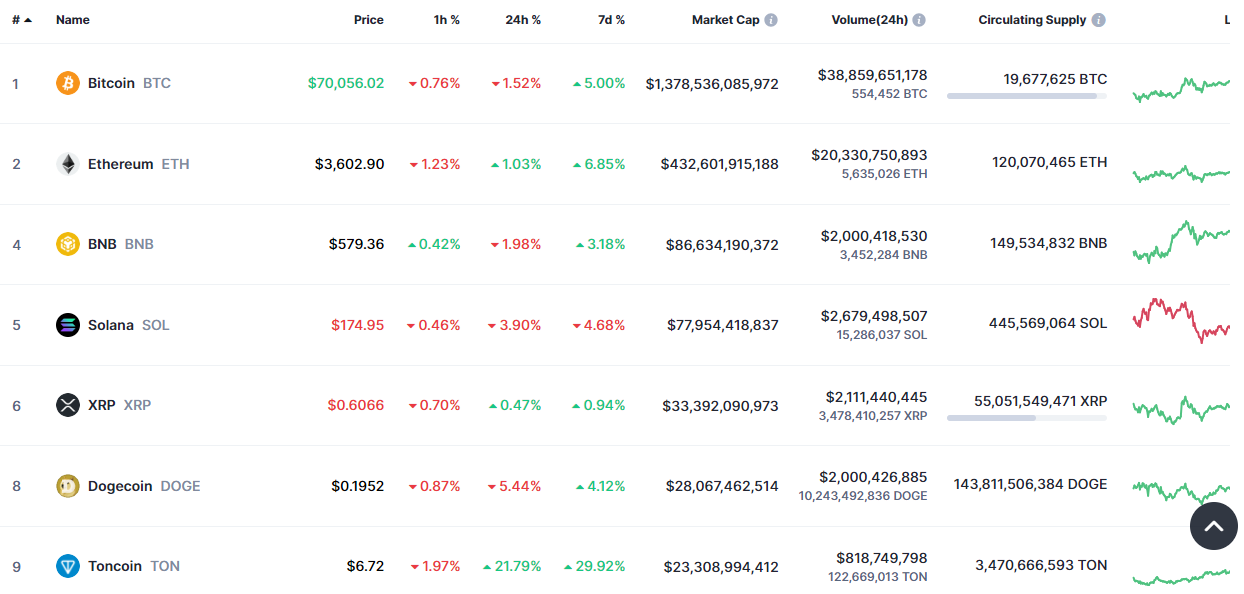The width and height of the screenshot is (1244, 594).
Task: Click the Volume(24h) info icon
Action: tap(919, 20)
